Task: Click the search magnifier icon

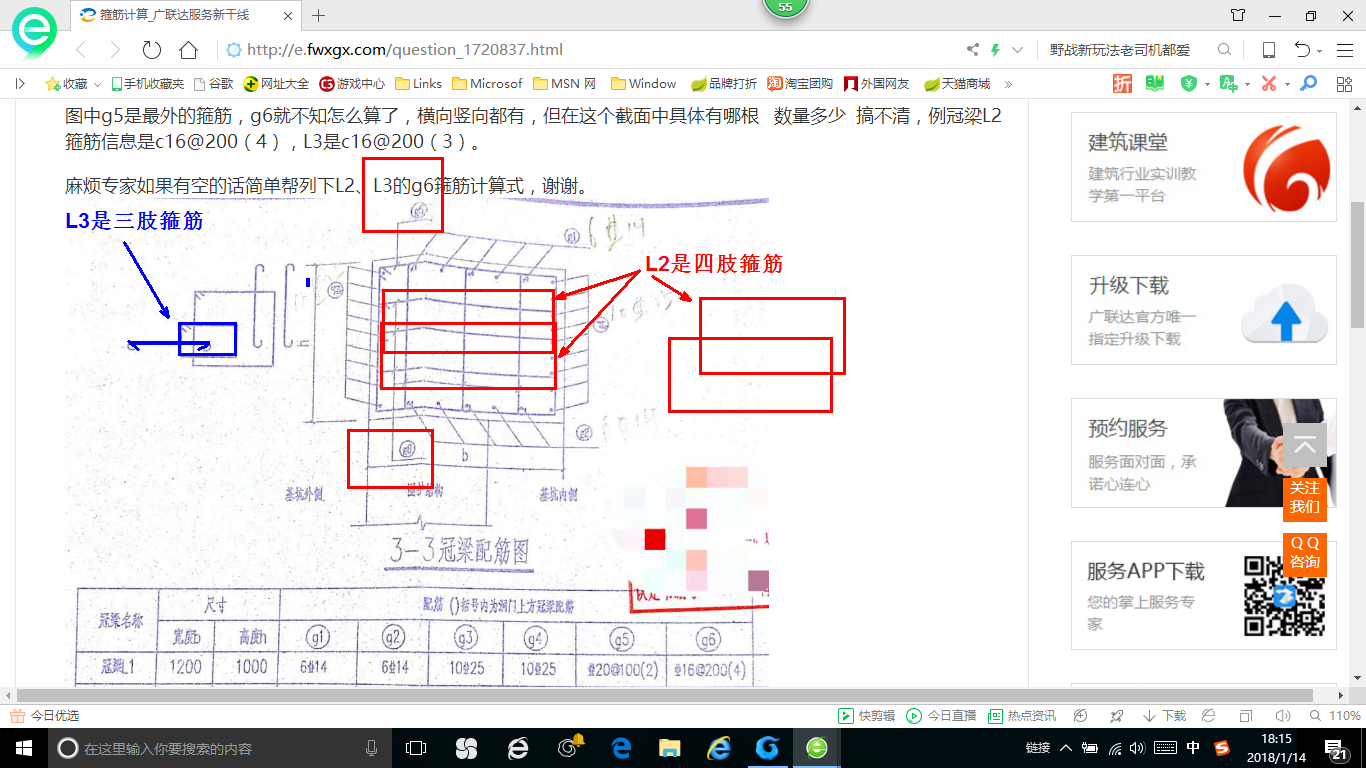Action: point(1224,50)
